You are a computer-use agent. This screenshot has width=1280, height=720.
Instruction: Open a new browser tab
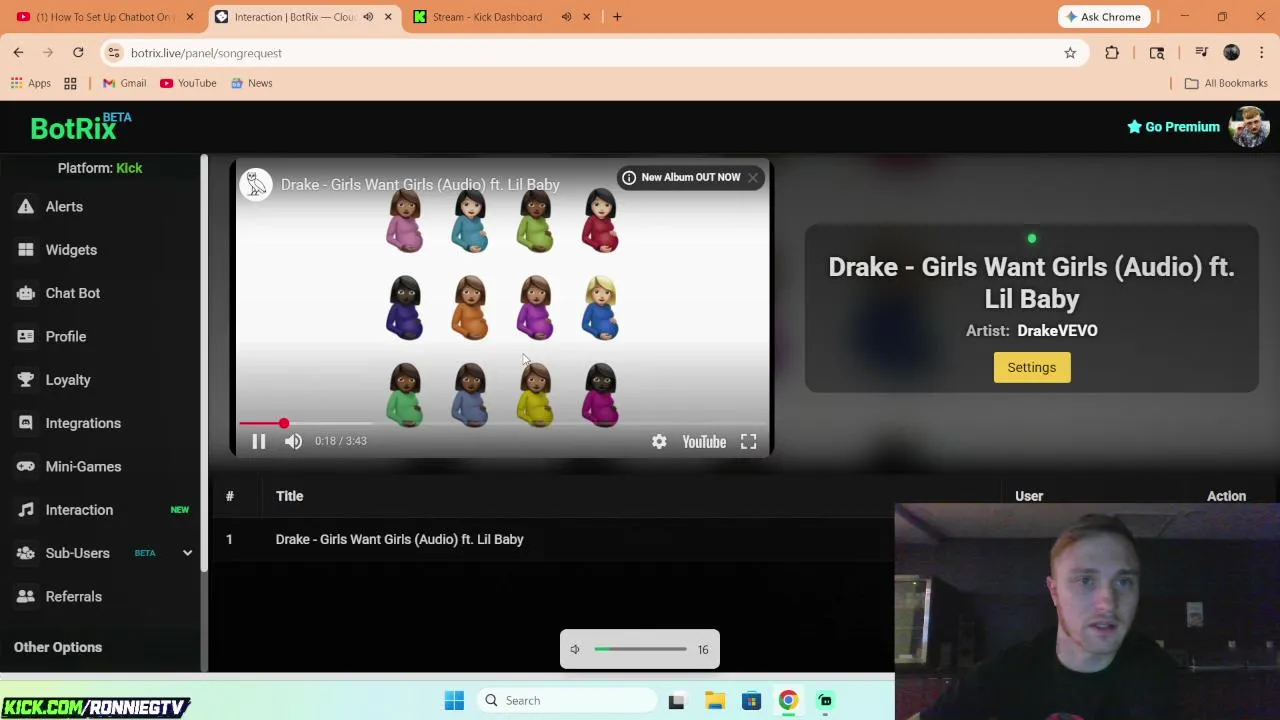(617, 17)
